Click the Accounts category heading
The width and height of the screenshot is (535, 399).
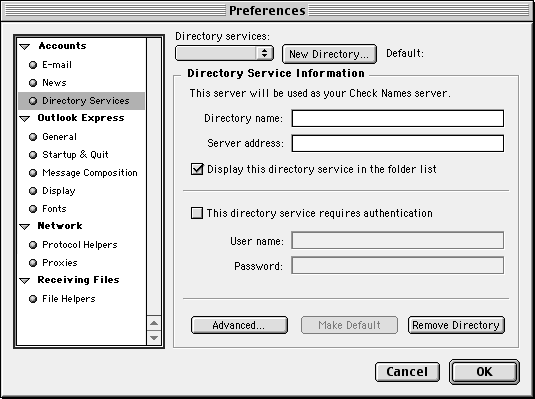62,46
